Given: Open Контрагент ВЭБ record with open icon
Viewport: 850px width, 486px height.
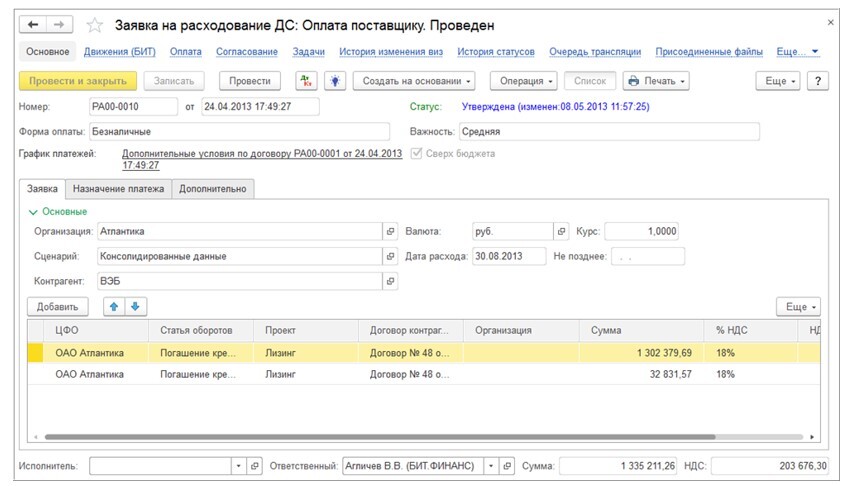Looking at the screenshot, I should pyautogui.click(x=390, y=281).
